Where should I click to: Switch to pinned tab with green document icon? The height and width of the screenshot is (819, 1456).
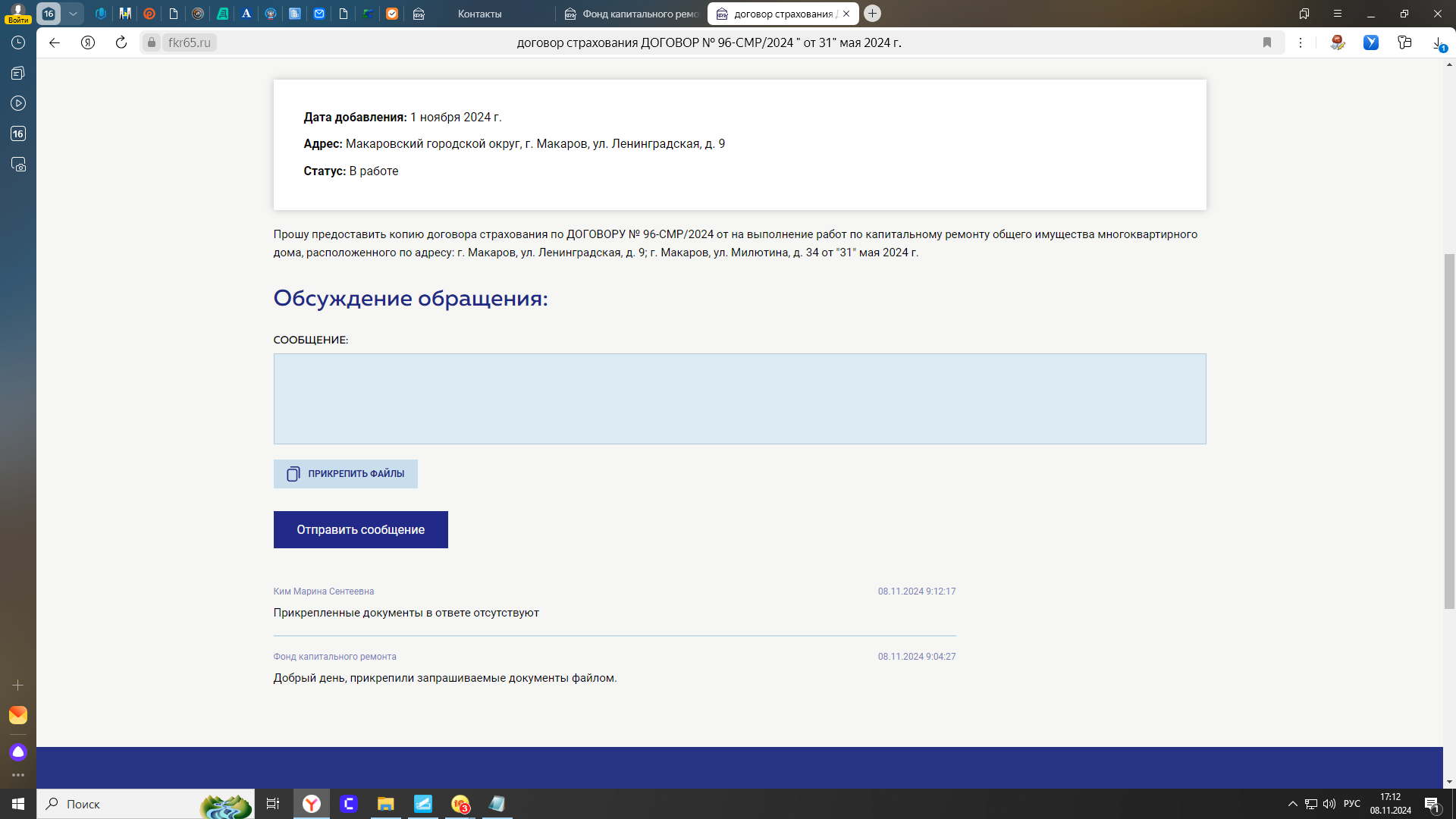[222, 14]
